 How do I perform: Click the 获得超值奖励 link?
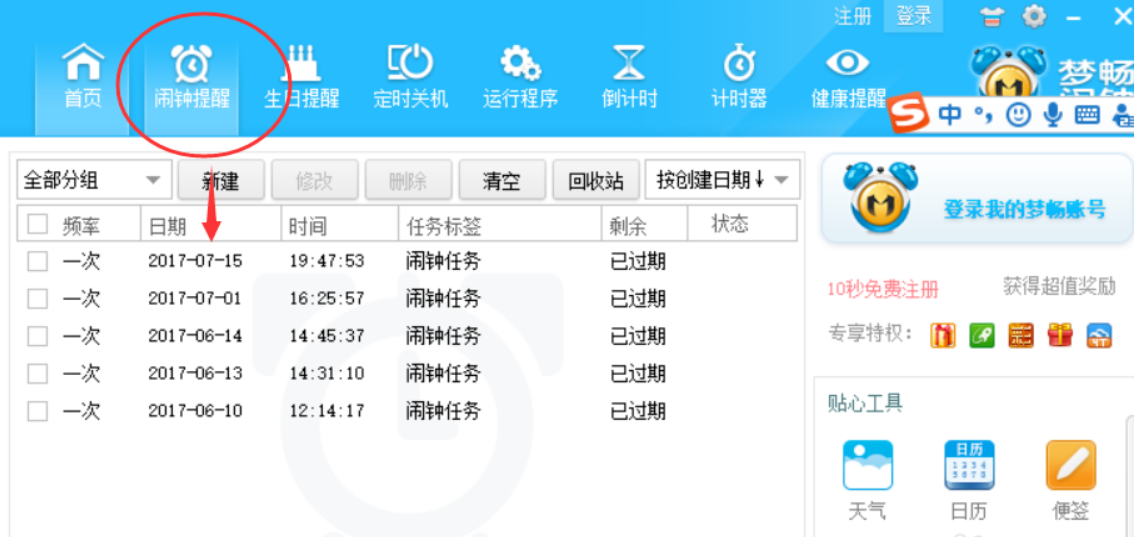pos(1060,286)
